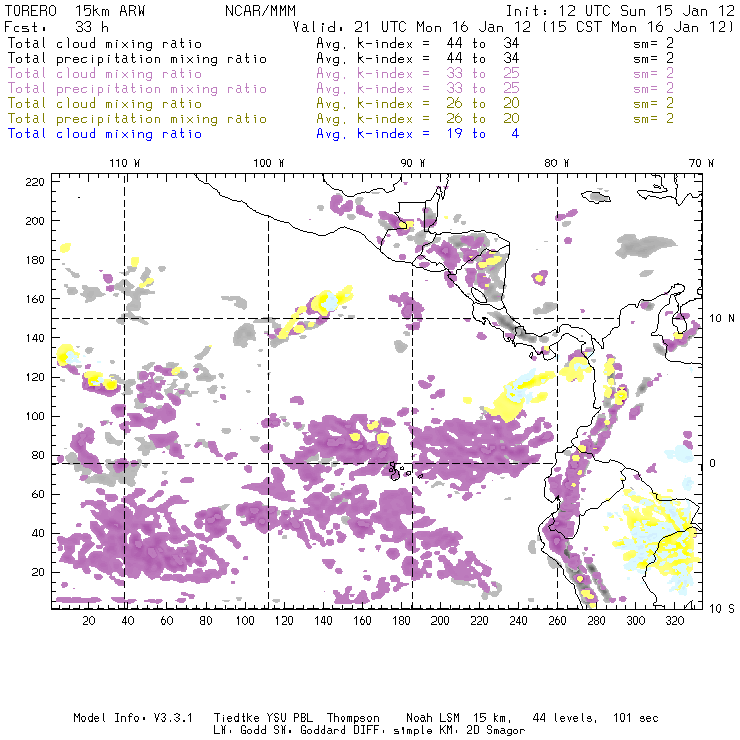Click the 'Tiedtke YSU PBL' footer text

pyautogui.click(x=263, y=718)
